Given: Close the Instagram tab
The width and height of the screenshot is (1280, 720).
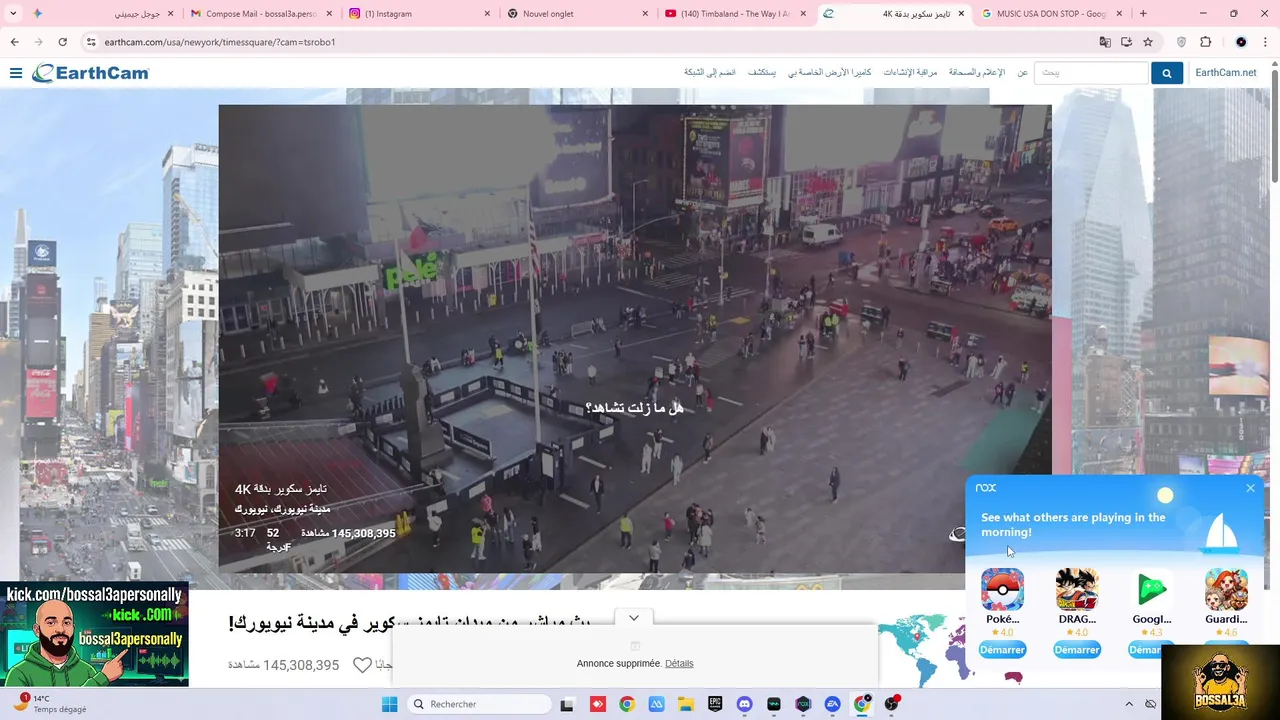Looking at the screenshot, I should click(x=487, y=14).
